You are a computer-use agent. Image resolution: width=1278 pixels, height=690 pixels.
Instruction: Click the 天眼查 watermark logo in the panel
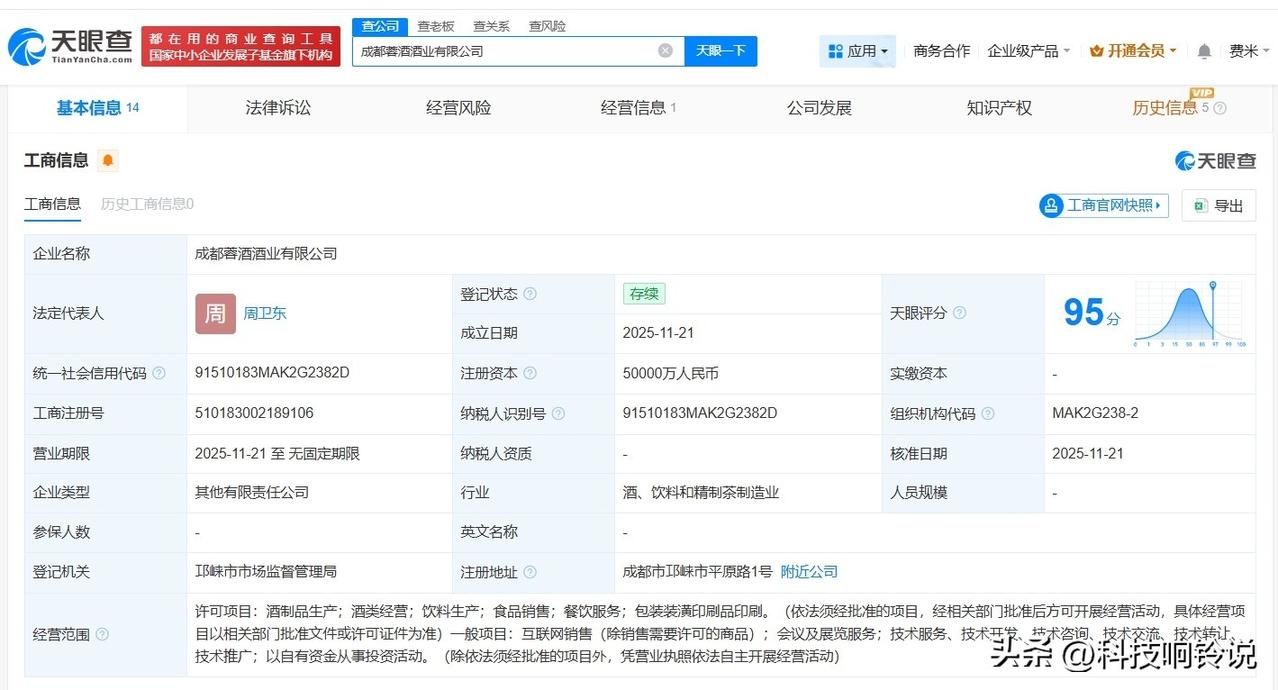tap(1213, 160)
